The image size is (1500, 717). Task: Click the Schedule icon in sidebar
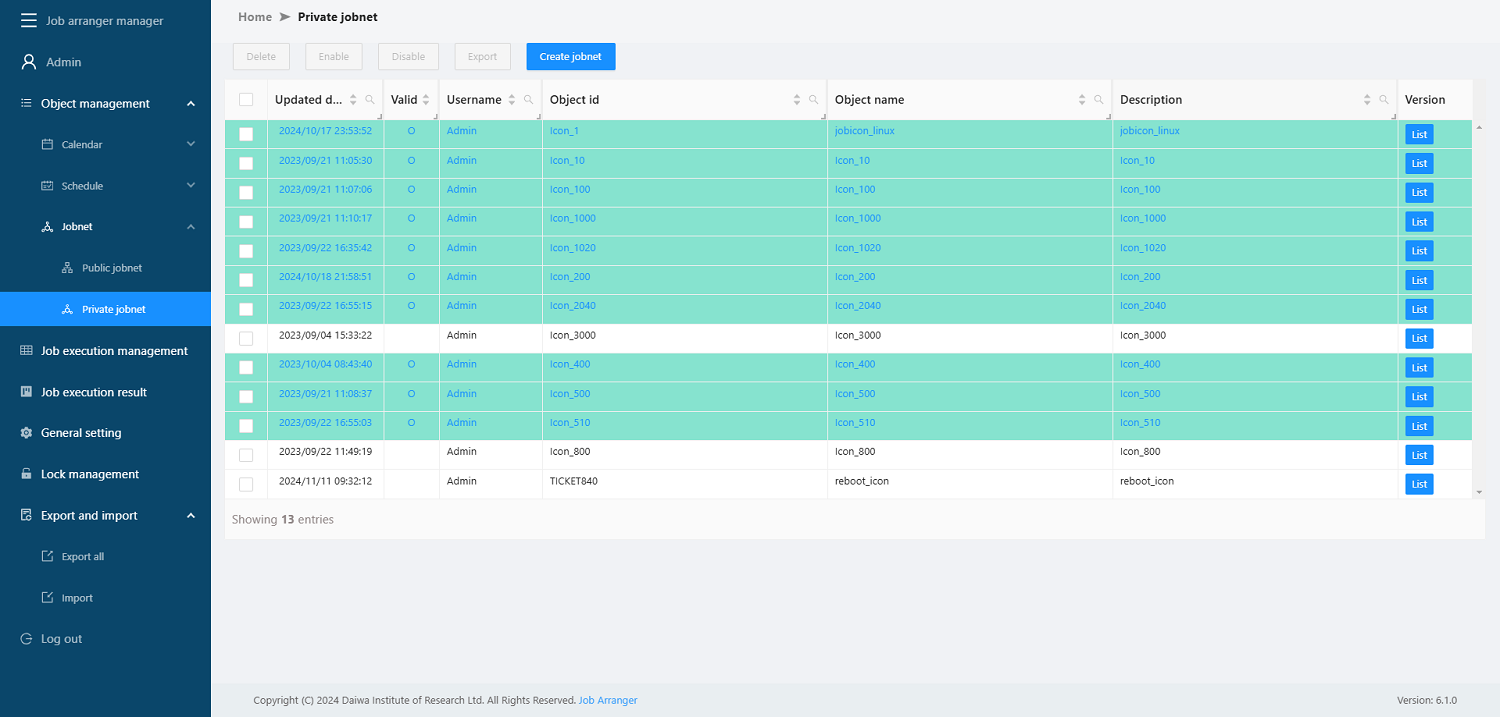[47, 186]
